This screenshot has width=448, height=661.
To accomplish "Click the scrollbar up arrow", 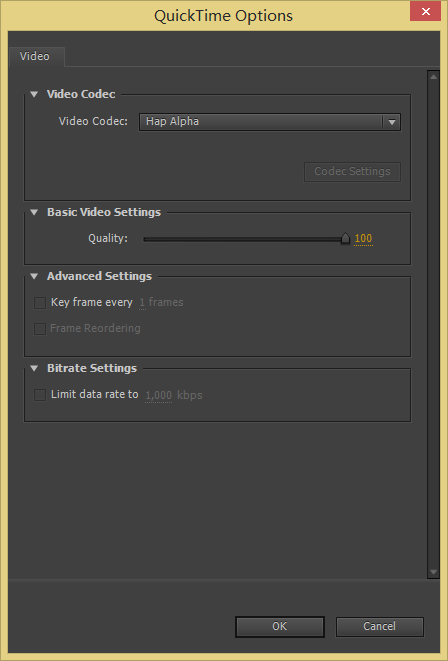I will tap(433, 77).
